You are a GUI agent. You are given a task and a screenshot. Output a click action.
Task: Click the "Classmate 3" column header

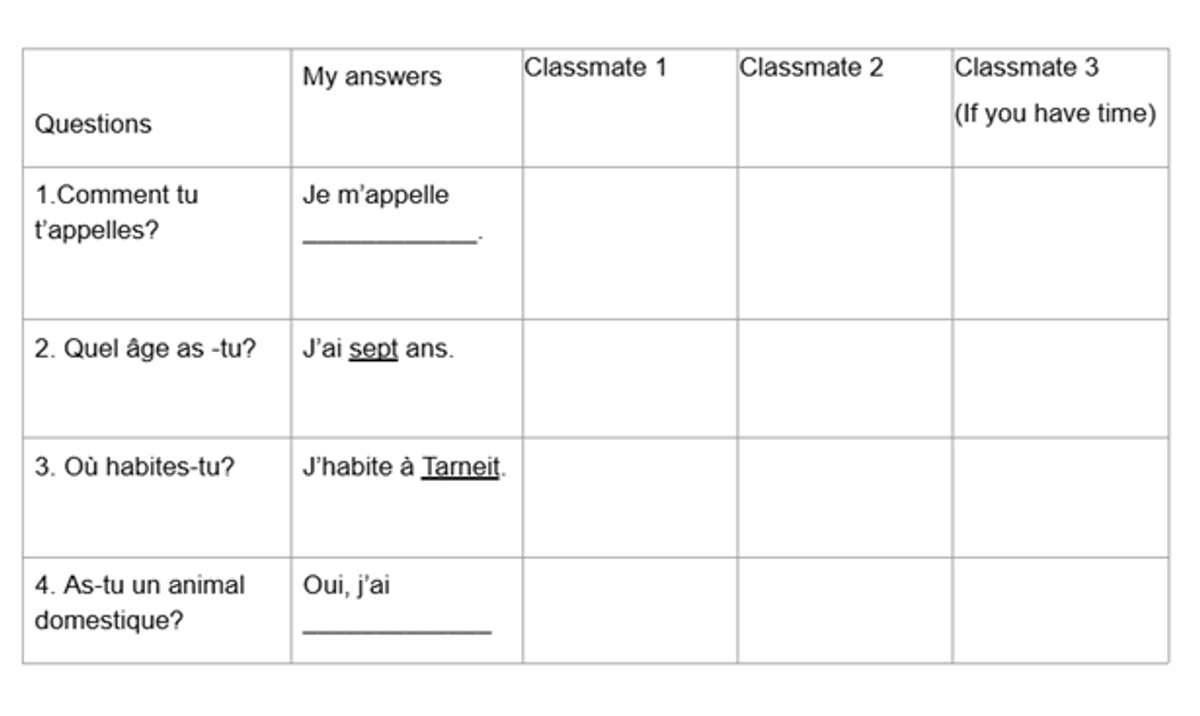[x=1026, y=68]
